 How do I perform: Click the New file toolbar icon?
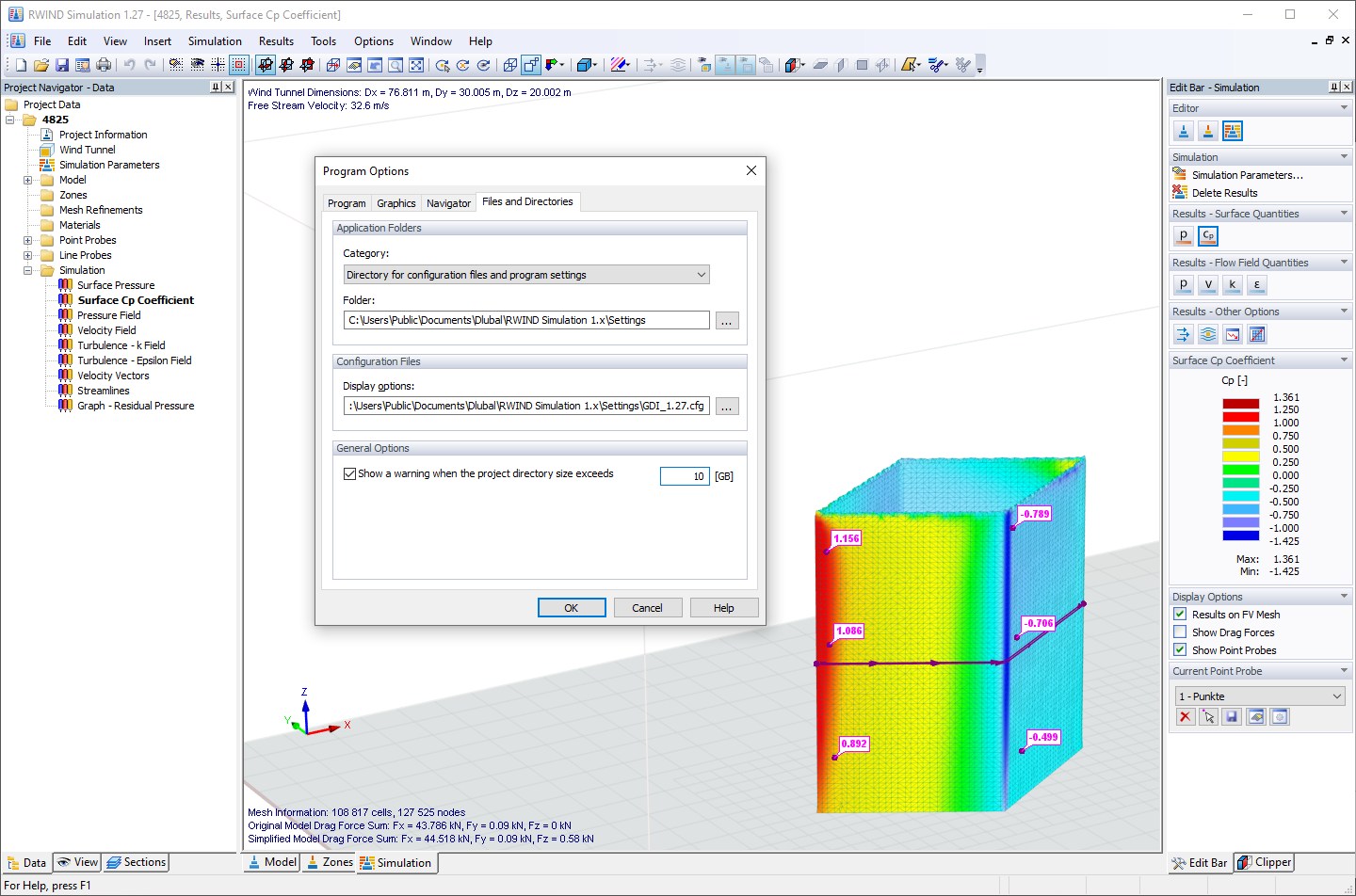click(x=21, y=65)
